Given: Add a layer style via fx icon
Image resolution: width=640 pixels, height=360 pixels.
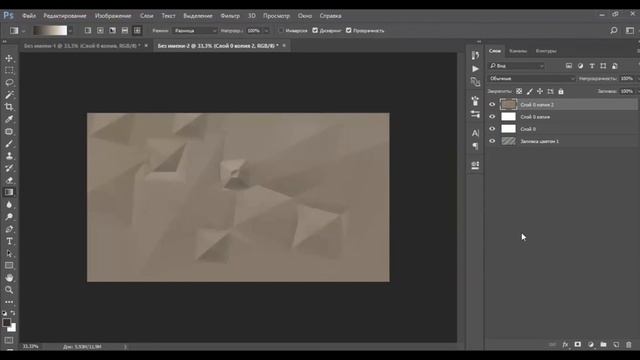Looking at the screenshot, I should [x=565, y=345].
